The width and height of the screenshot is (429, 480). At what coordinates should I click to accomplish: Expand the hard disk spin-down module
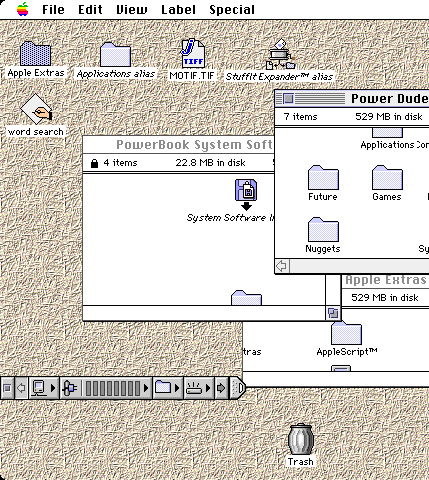point(199,388)
